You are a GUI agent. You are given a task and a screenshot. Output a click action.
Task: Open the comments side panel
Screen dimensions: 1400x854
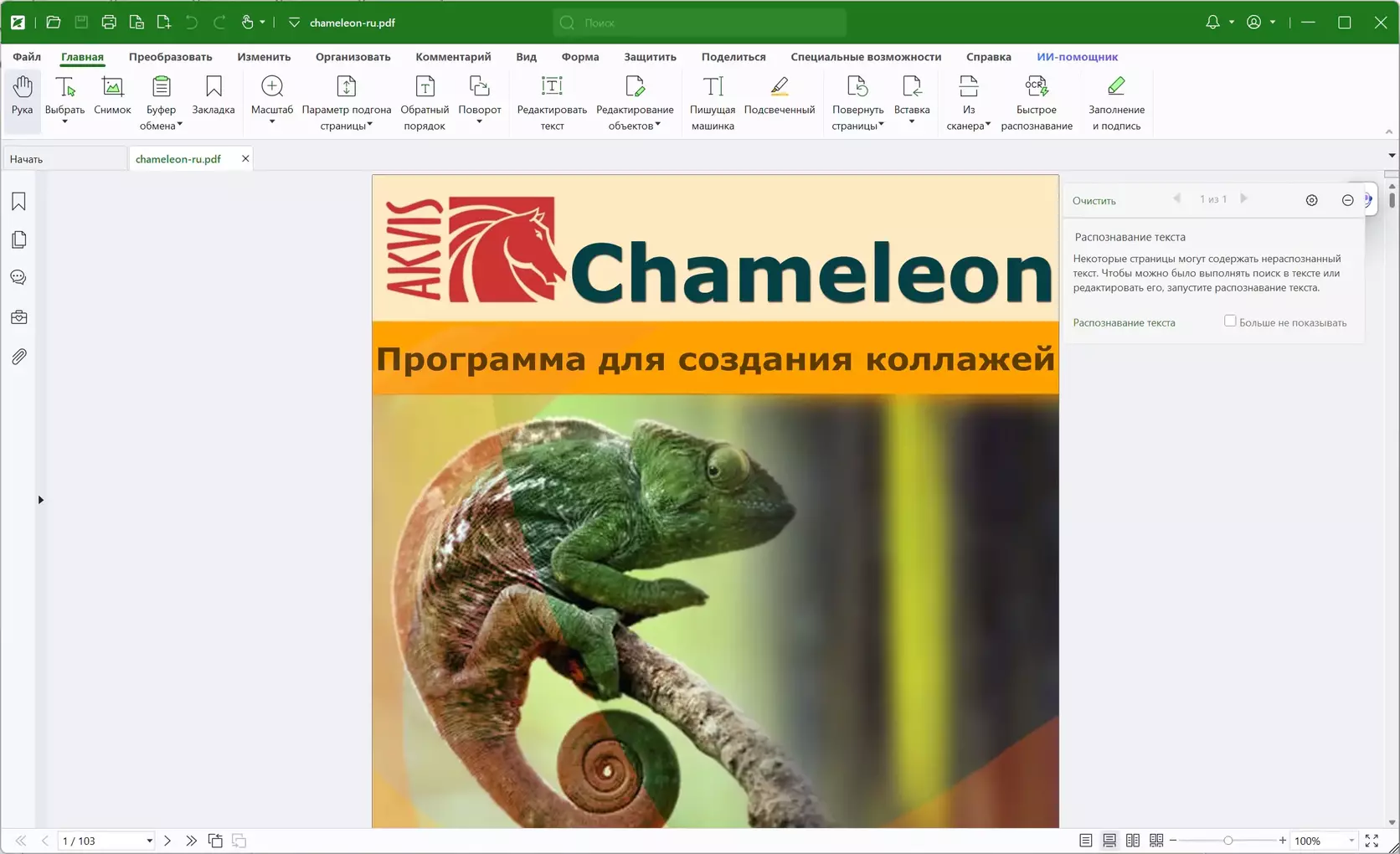(x=18, y=278)
